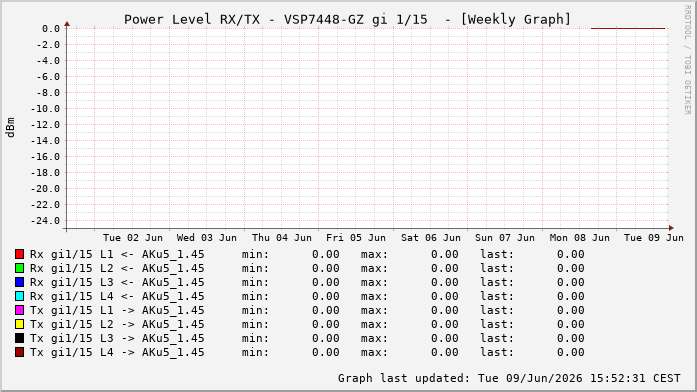The height and width of the screenshot is (392, 697).
Task: Click the black Tx L3 legend swatch
Action: click(x=20, y=338)
